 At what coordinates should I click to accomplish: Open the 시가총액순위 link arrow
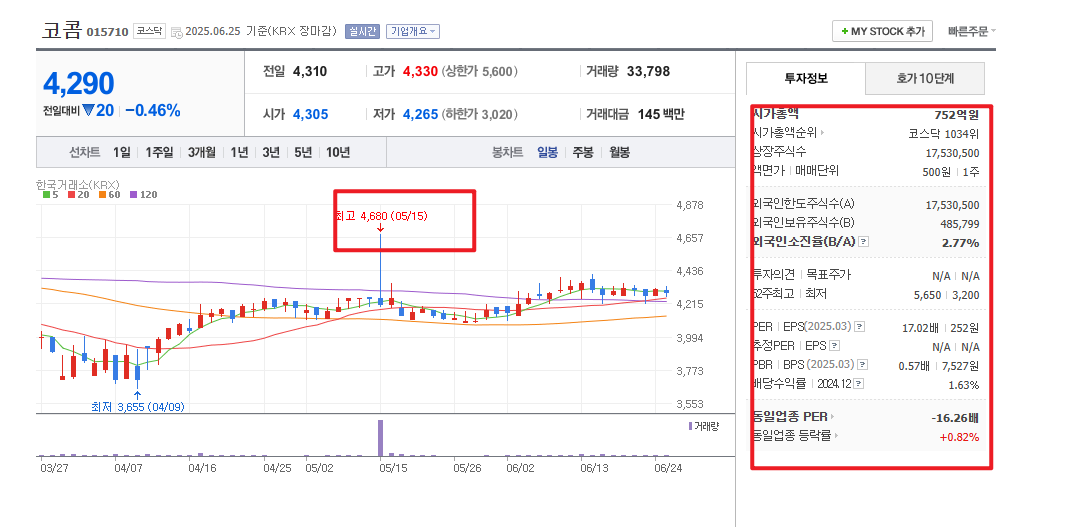(822, 133)
